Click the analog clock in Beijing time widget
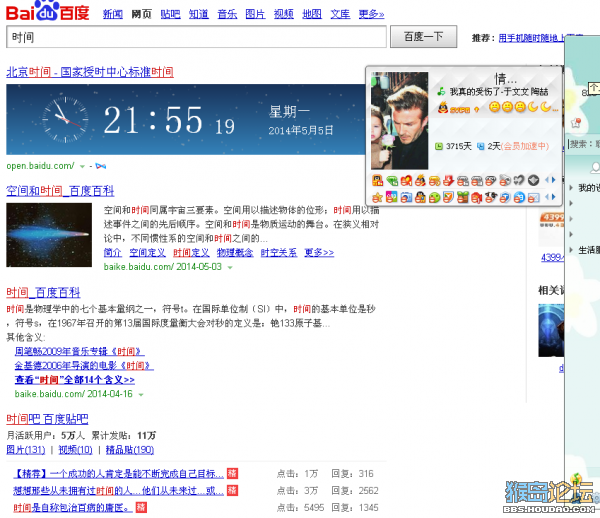Image resolution: width=600 pixels, height=518 pixels. click(x=65, y=120)
